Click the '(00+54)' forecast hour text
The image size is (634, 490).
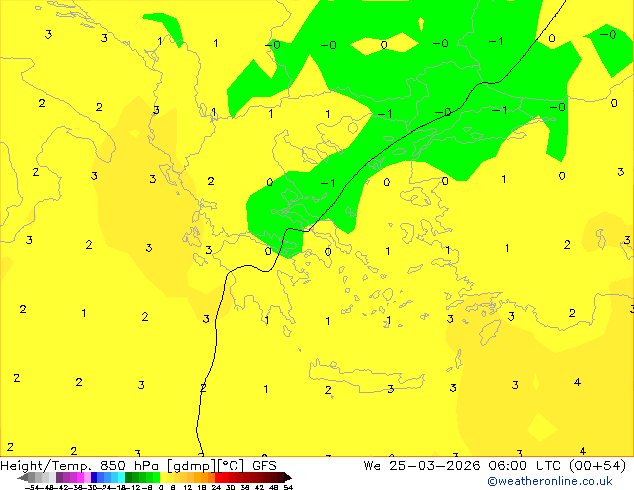pos(597,466)
